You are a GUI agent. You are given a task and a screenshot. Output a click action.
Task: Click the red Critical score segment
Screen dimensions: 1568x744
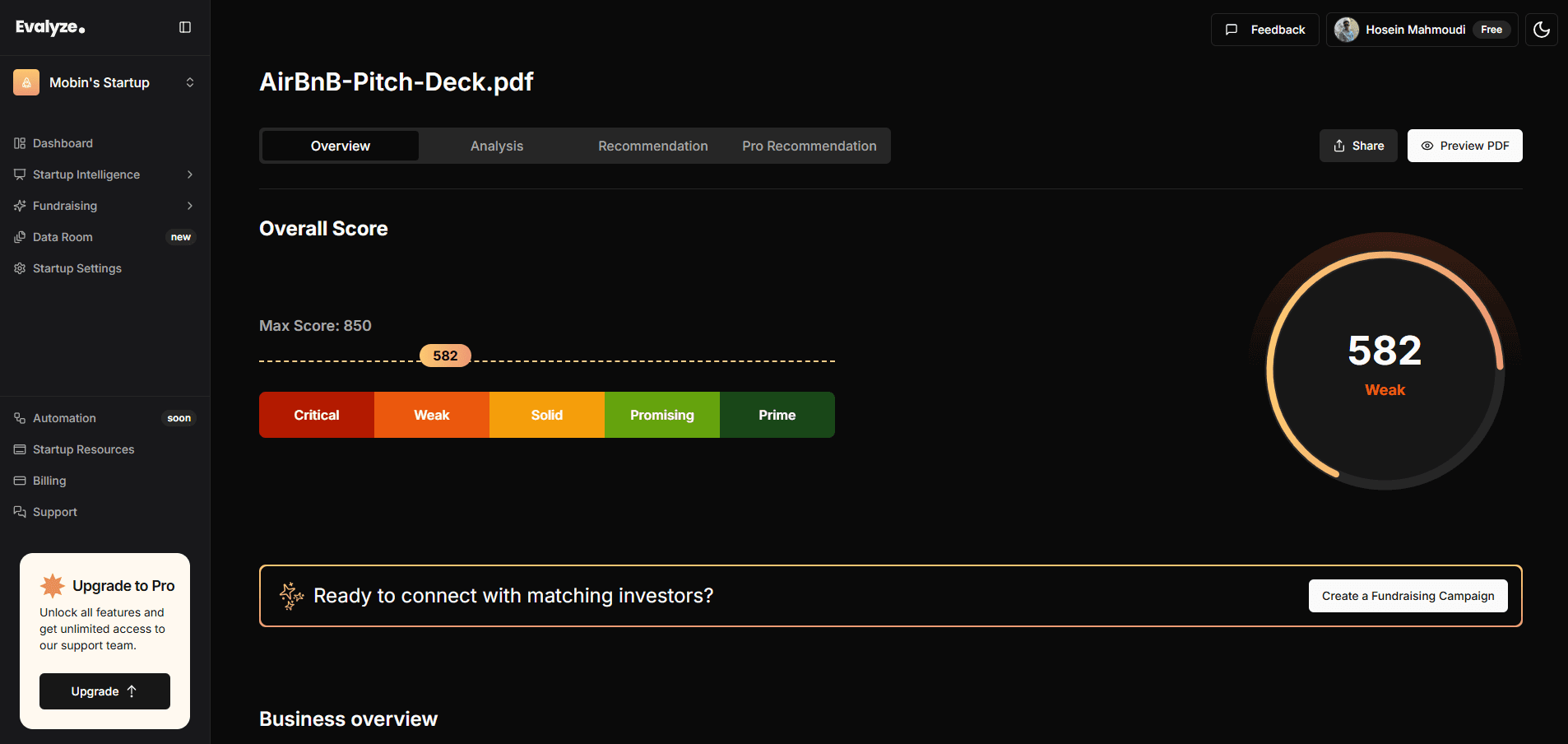(x=317, y=415)
